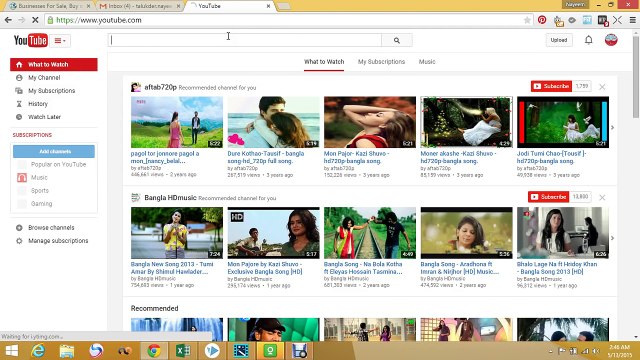
Task: Dismiss the aftab720p recommendation
Action: [602, 87]
